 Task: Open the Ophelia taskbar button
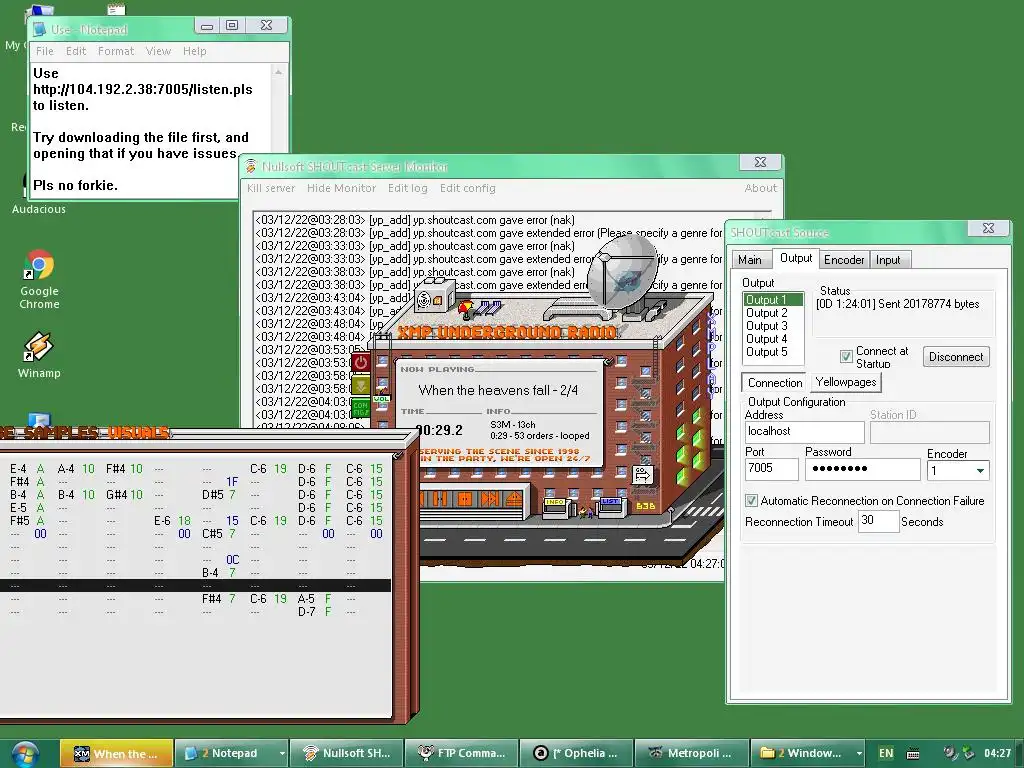click(x=576, y=753)
